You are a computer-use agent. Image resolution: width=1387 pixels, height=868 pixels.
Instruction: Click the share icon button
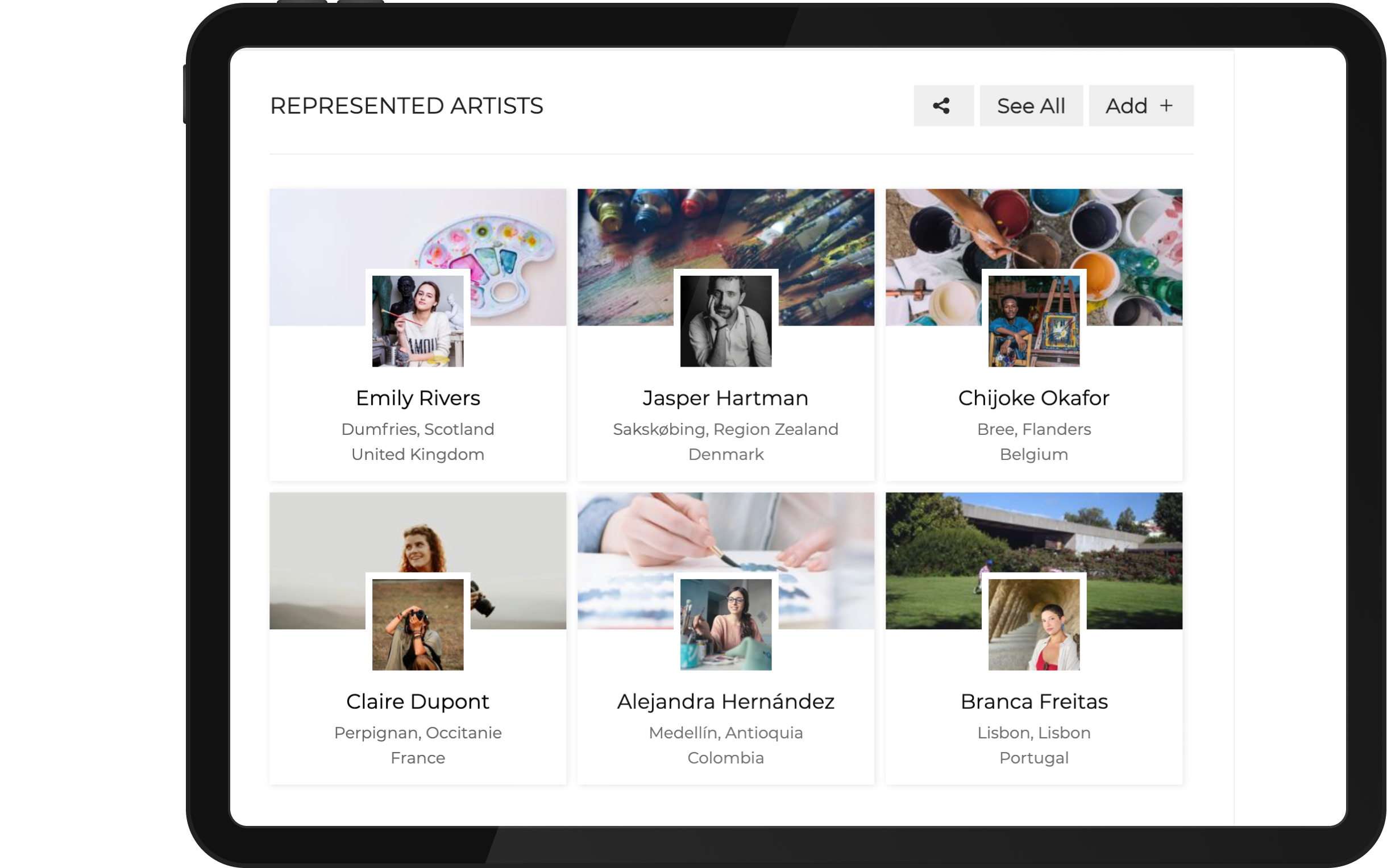point(944,106)
